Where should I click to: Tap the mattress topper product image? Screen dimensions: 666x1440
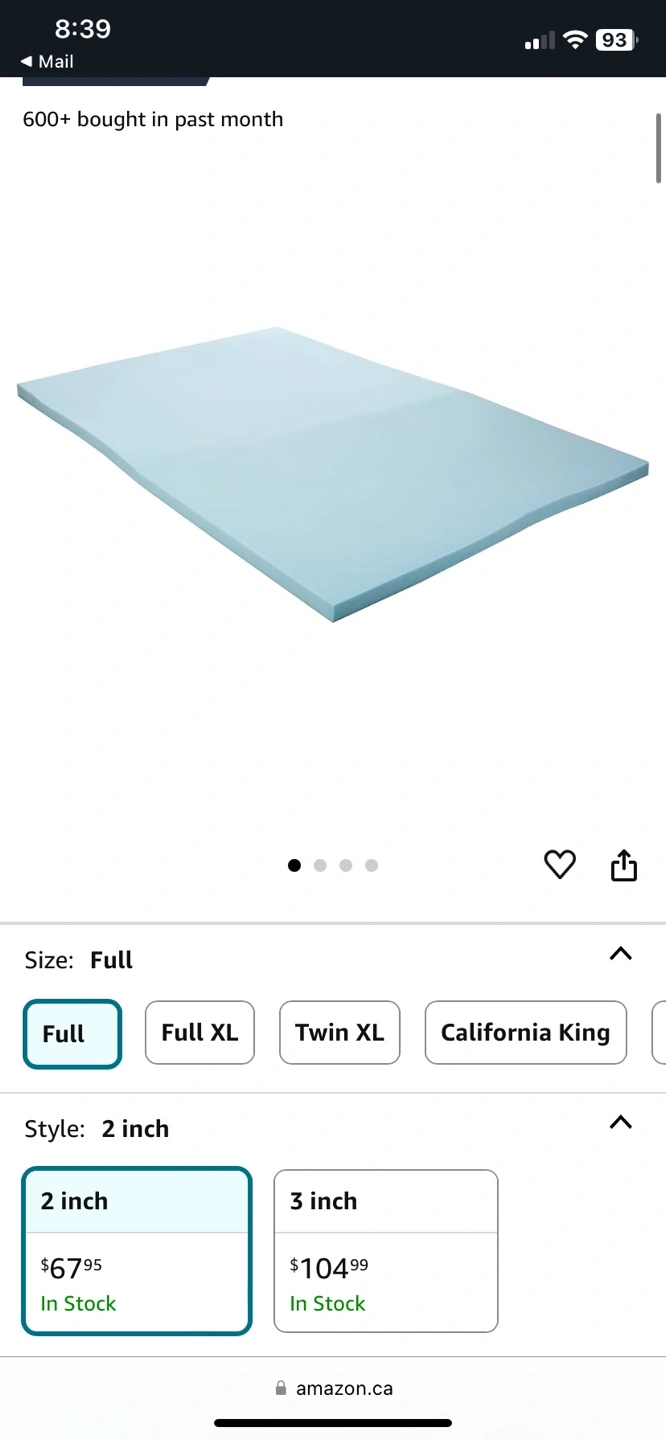click(333, 474)
